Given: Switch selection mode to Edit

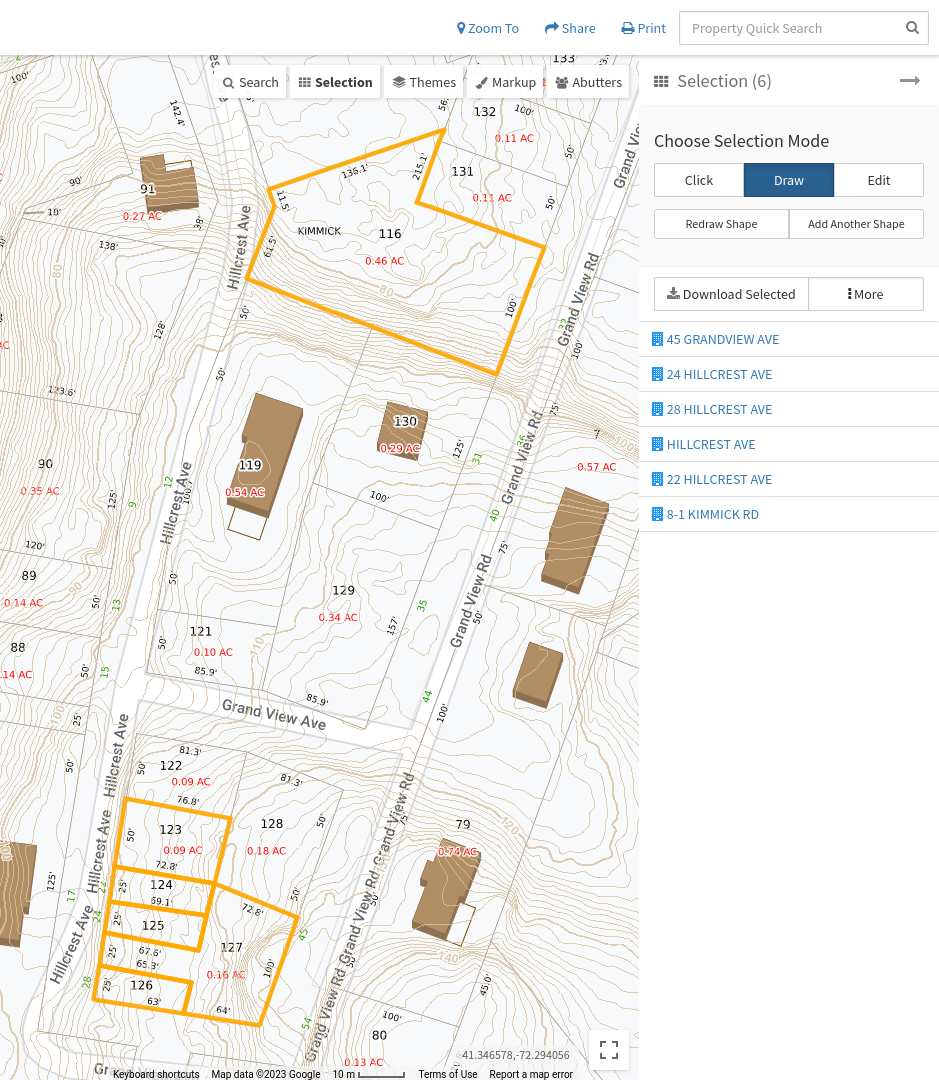Looking at the screenshot, I should pos(878,180).
